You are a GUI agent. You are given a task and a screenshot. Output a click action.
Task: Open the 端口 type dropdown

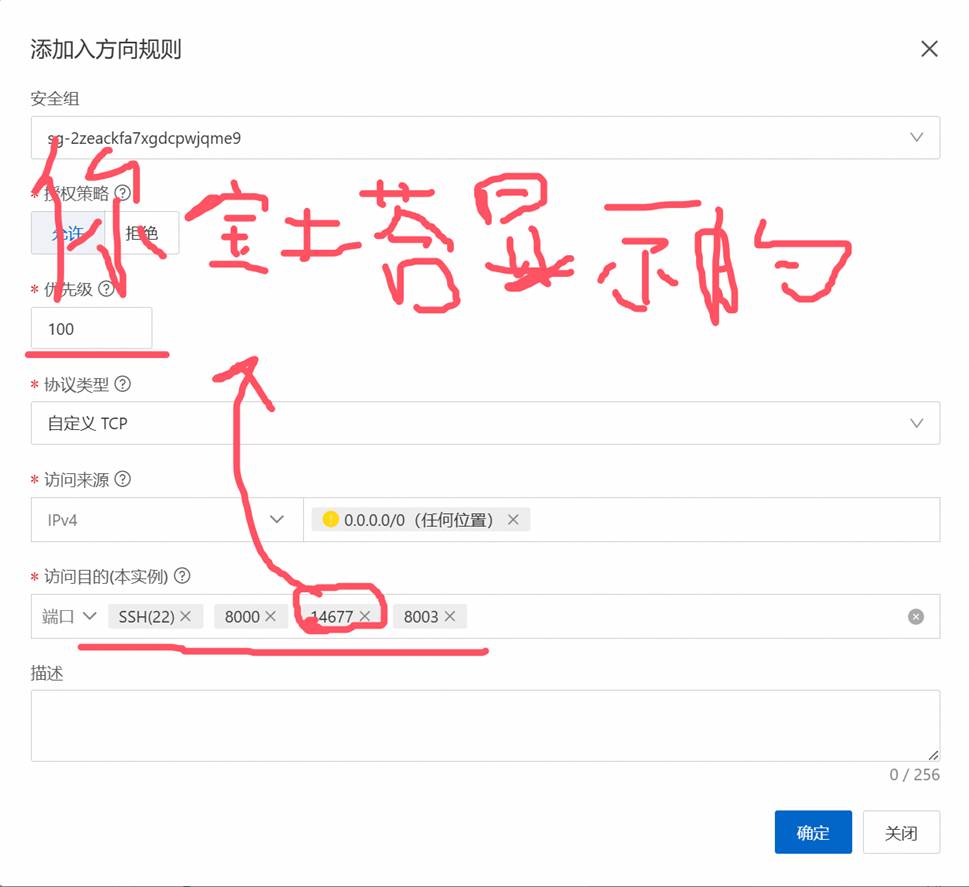[x=68, y=616]
